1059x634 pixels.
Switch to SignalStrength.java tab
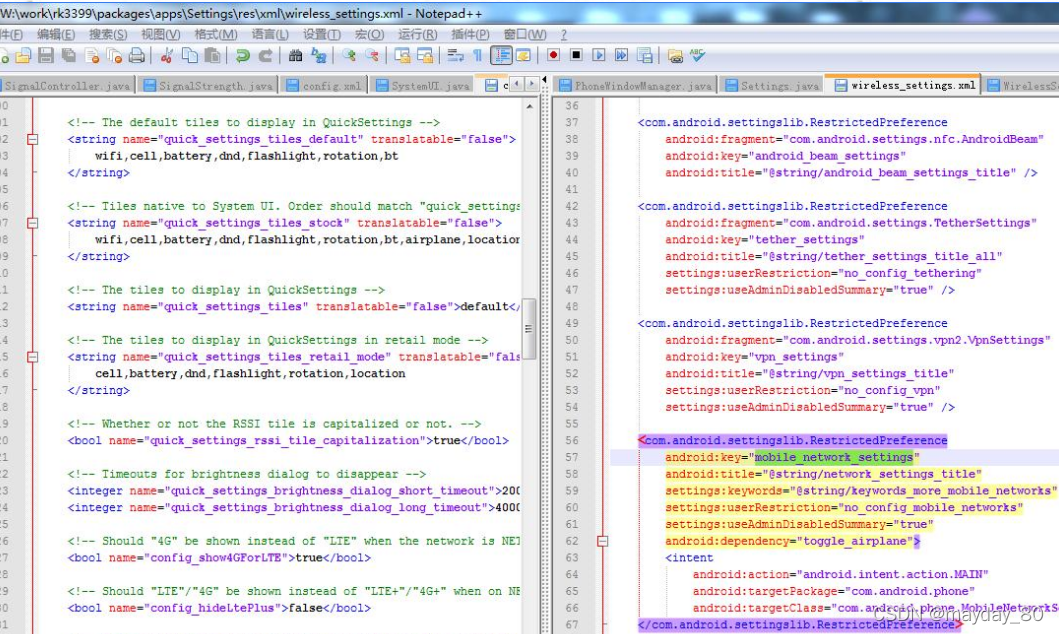tap(208, 86)
